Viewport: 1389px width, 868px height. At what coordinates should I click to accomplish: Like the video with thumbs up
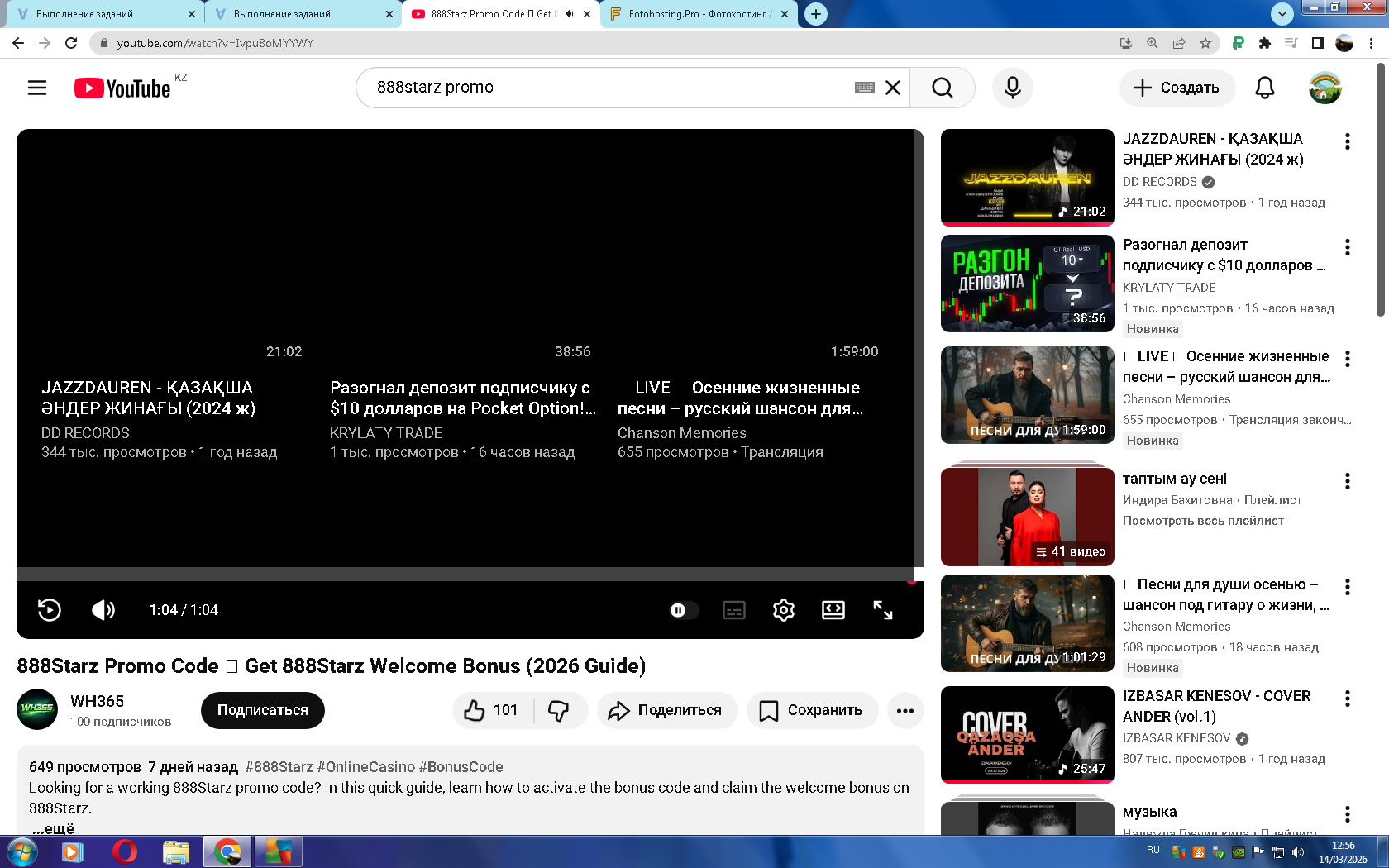[492, 710]
